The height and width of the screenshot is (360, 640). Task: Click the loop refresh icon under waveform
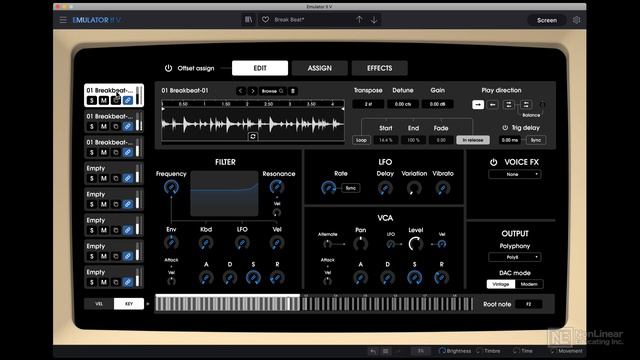(x=253, y=136)
